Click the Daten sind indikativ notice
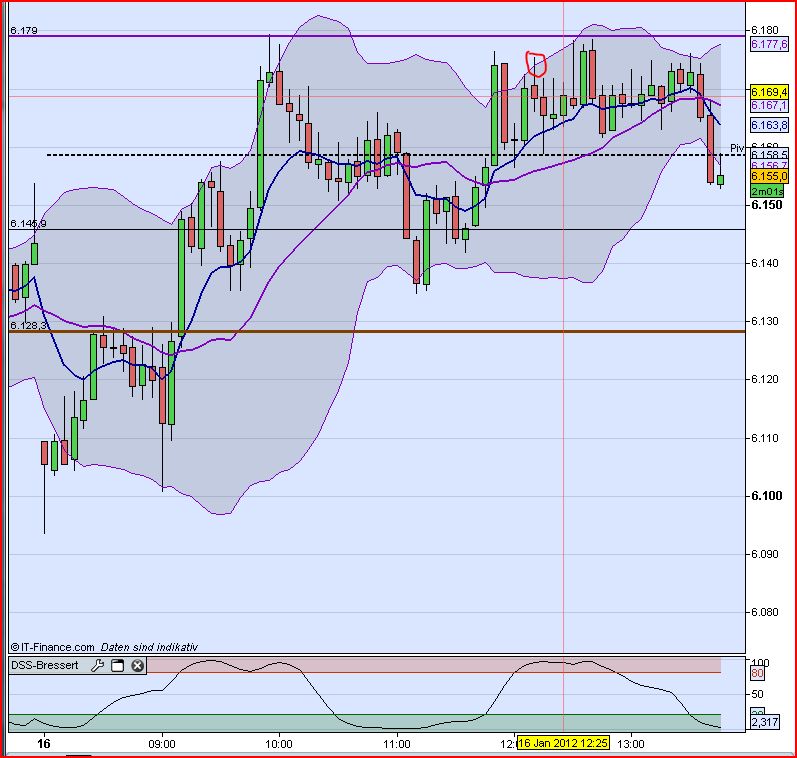This screenshot has height=758, width=797. 149,647
